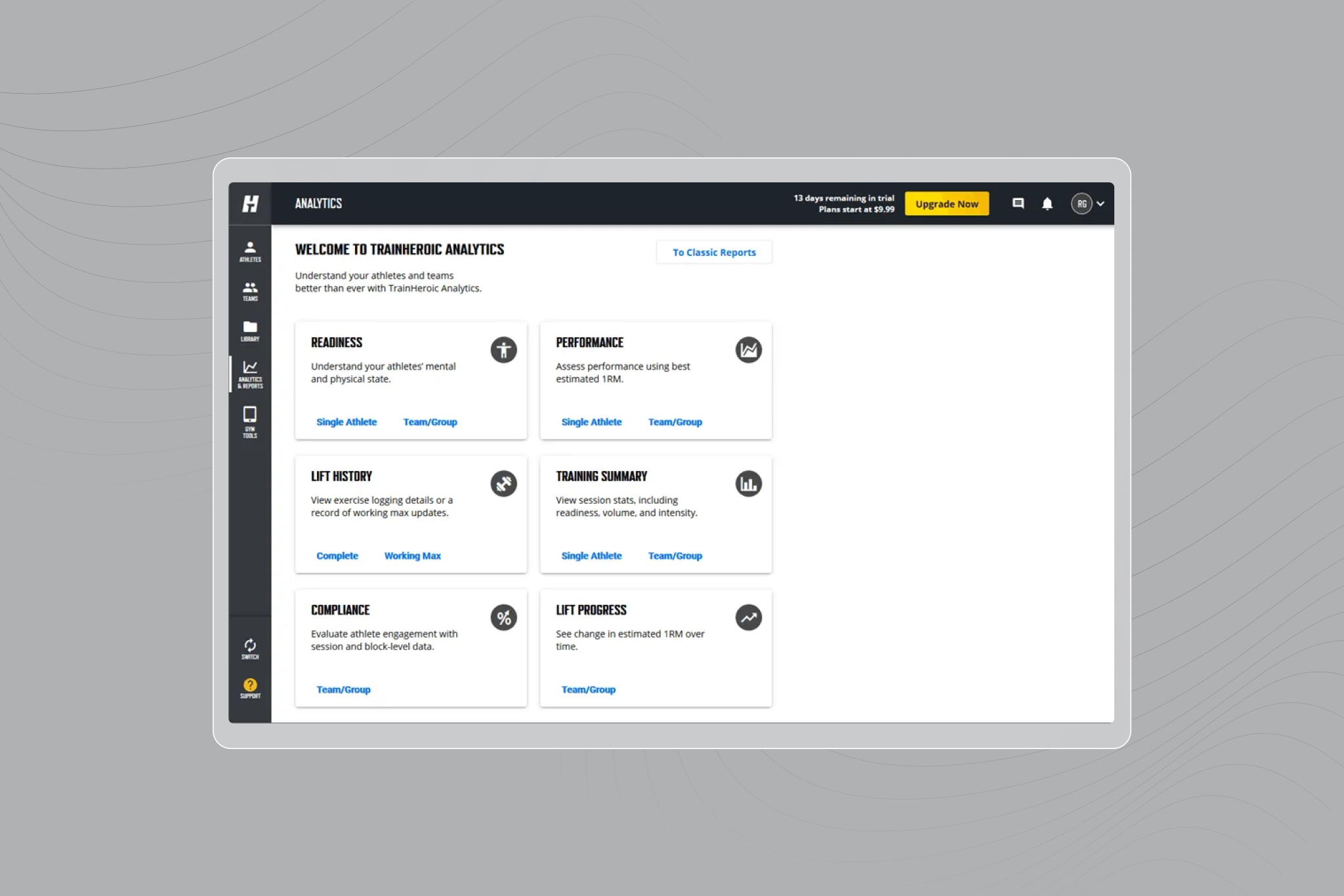Image resolution: width=1344 pixels, height=896 pixels.
Task: Click the Readiness card title
Action: 337,342
